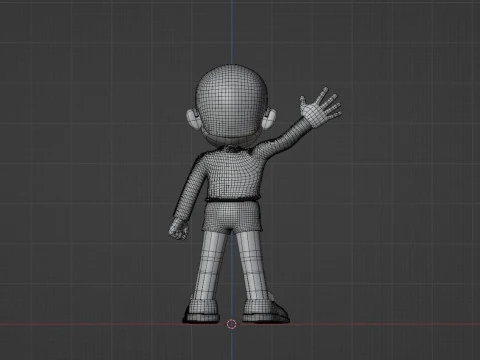480x360 pixels.
Task: Select the shoe with the dark shadow
Action: (x=265, y=312)
